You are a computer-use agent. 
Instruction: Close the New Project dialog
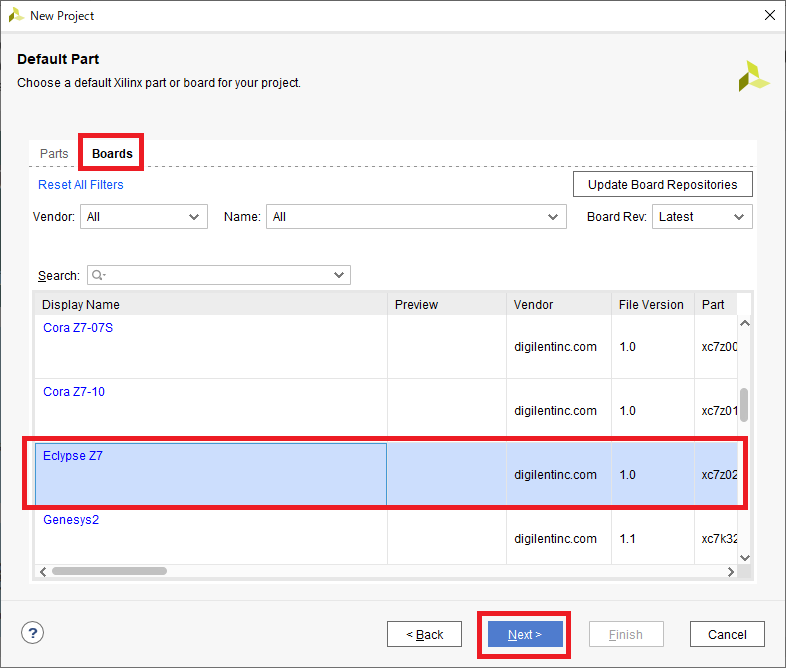coord(769,15)
